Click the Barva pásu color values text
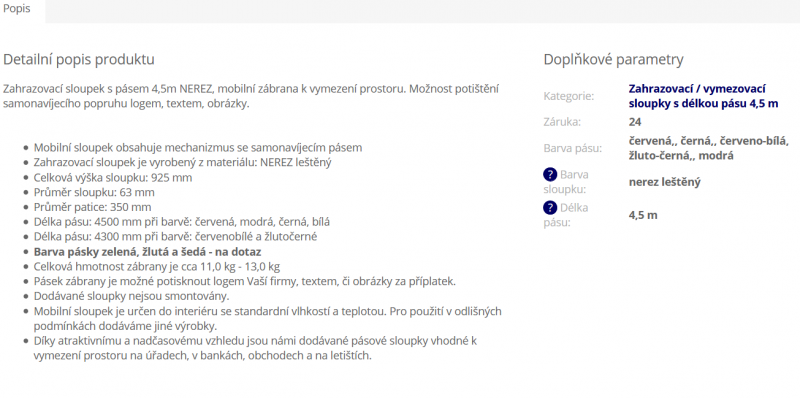Viewport: 800px width, 398px height. [x=709, y=148]
